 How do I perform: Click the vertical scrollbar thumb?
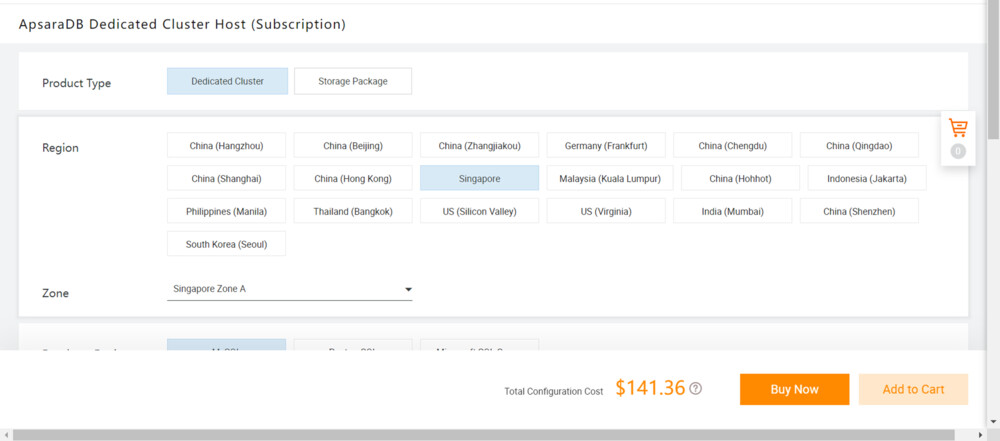click(993, 70)
